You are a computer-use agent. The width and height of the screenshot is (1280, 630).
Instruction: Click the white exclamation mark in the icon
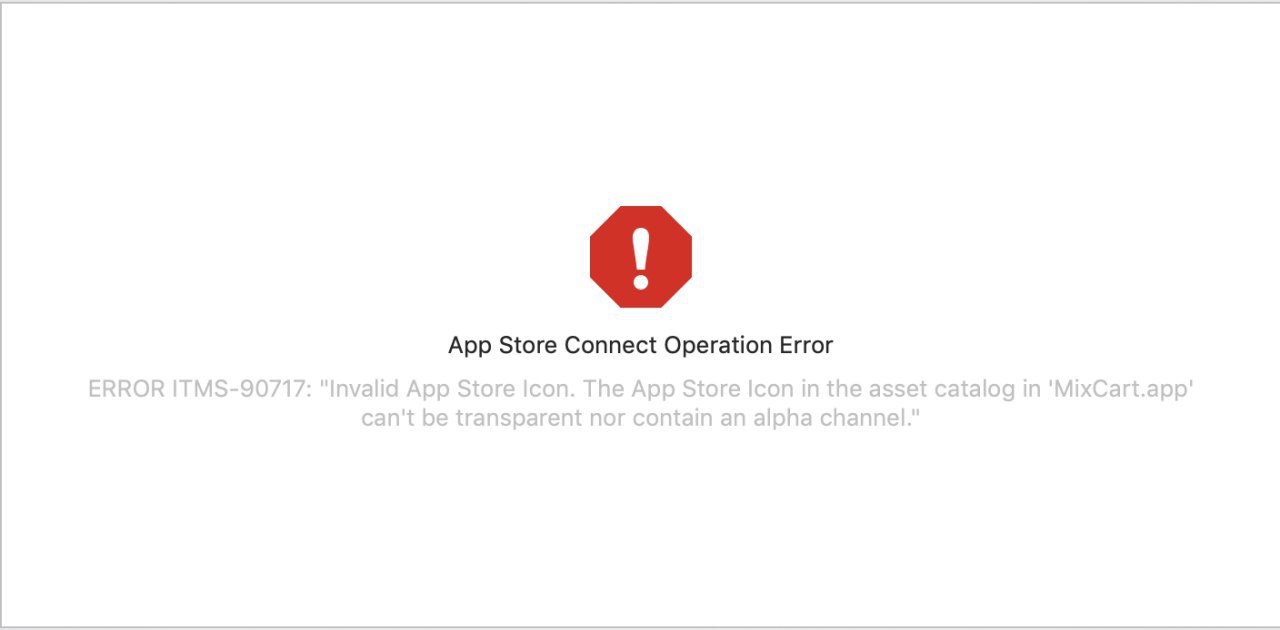[640, 256]
